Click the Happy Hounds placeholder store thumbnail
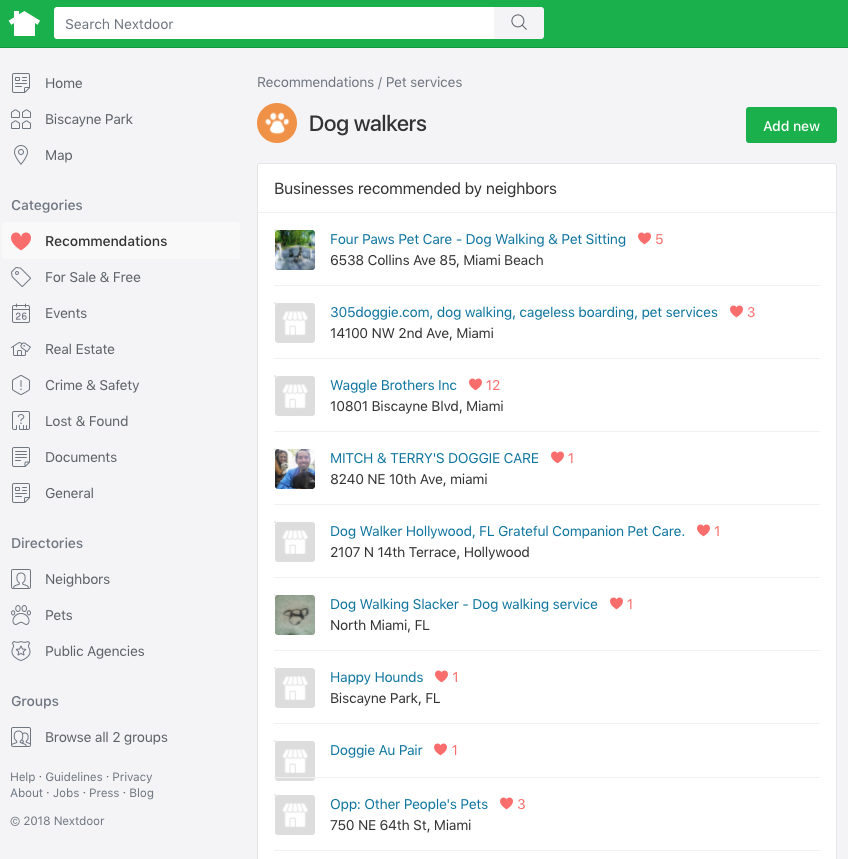The width and height of the screenshot is (848, 859). (x=295, y=688)
